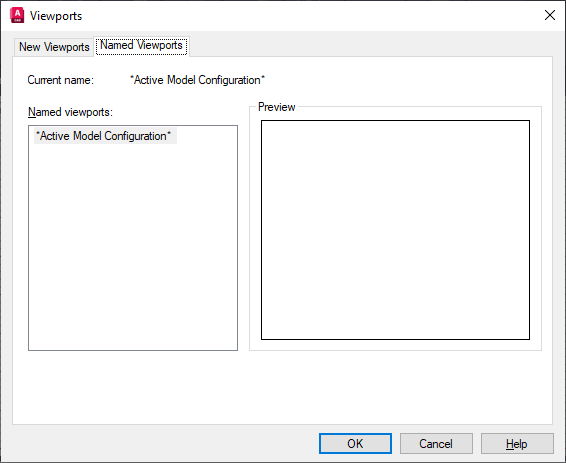Click the "Named viewports:" label
The image size is (566, 463).
point(70,112)
